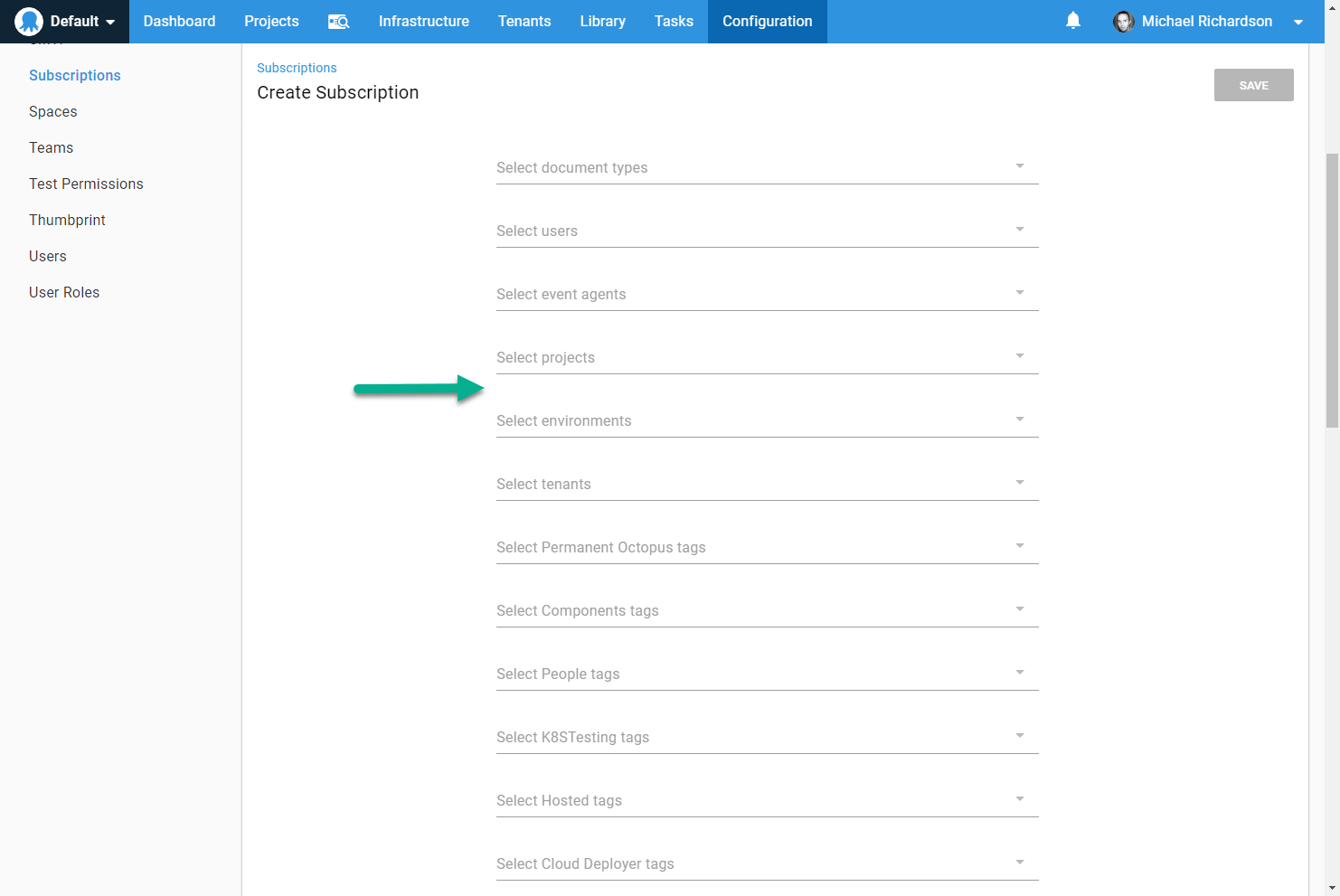The height and width of the screenshot is (896, 1340).
Task: Expand the Select Permanent Octopus tags dropdown
Action: coord(1019,545)
